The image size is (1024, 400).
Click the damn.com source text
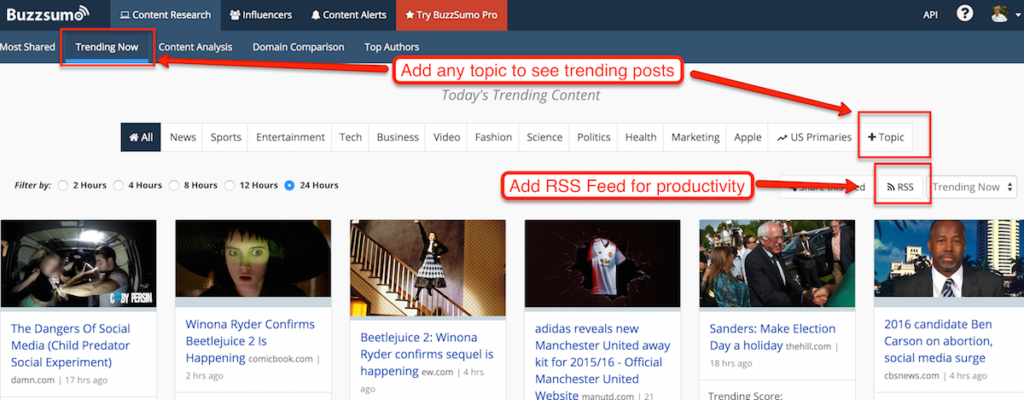click(x=32, y=380)
